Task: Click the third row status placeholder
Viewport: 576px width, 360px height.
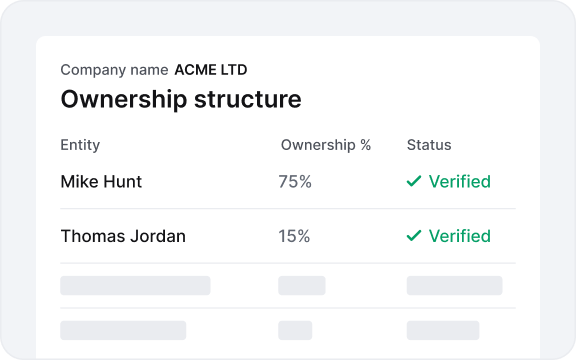Action: click(x=454, y=285)
